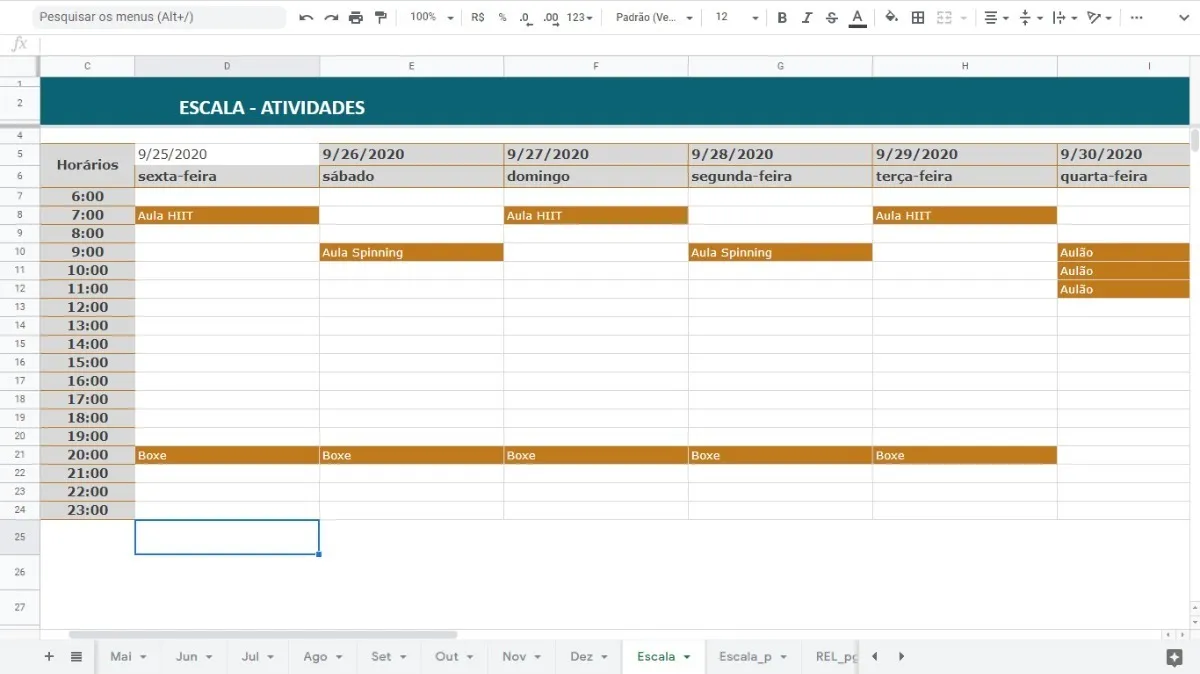Image resolution: width=1200 pixels, height=674 pixels.
Task: Expand the Padrão font family dropdown
Action: pos(655,18)
